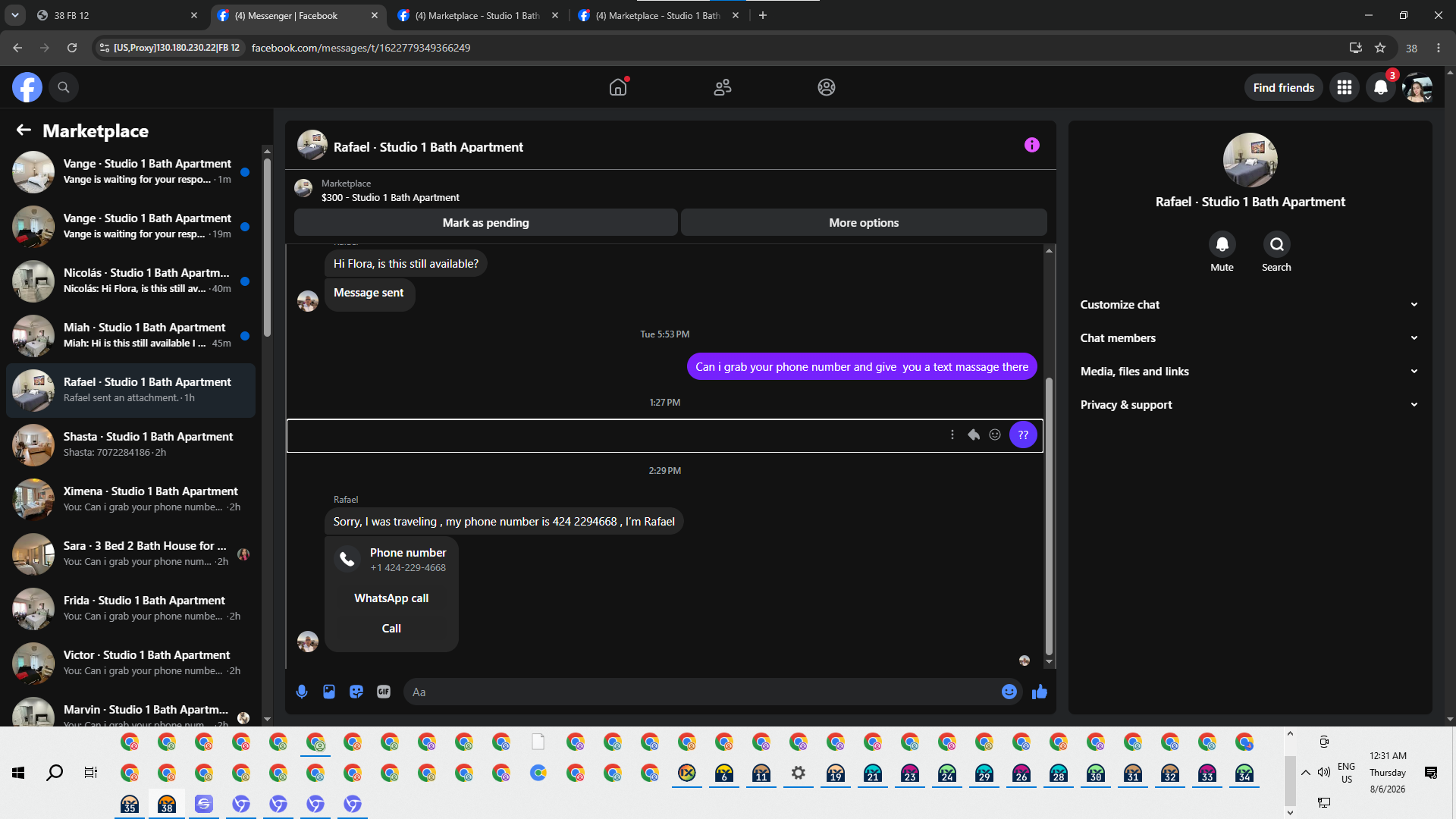Open the browser tab search dropdown
Screen dimensions: 1456x819
15,15
